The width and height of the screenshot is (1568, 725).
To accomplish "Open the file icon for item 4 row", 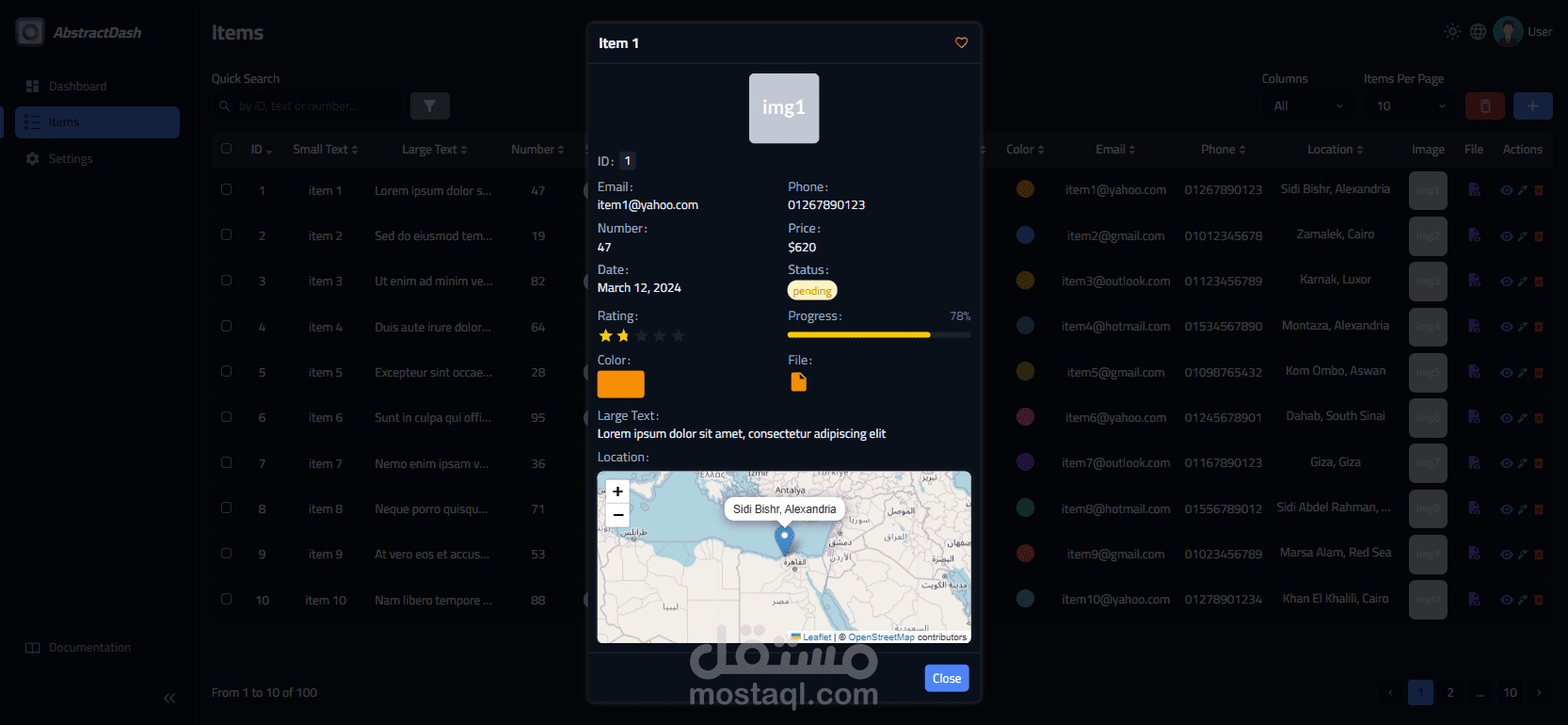I will point(1474,327).
